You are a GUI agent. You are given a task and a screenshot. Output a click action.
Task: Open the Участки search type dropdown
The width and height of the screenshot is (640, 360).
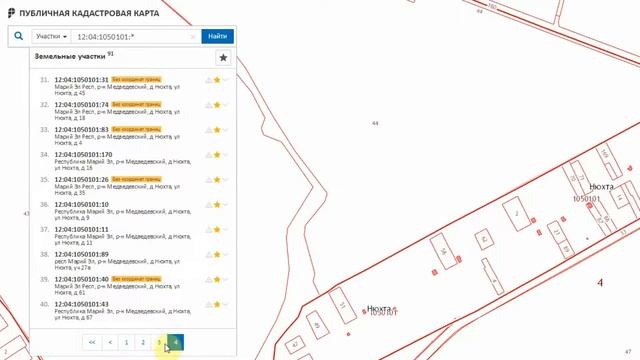click(x=51, y=36)
